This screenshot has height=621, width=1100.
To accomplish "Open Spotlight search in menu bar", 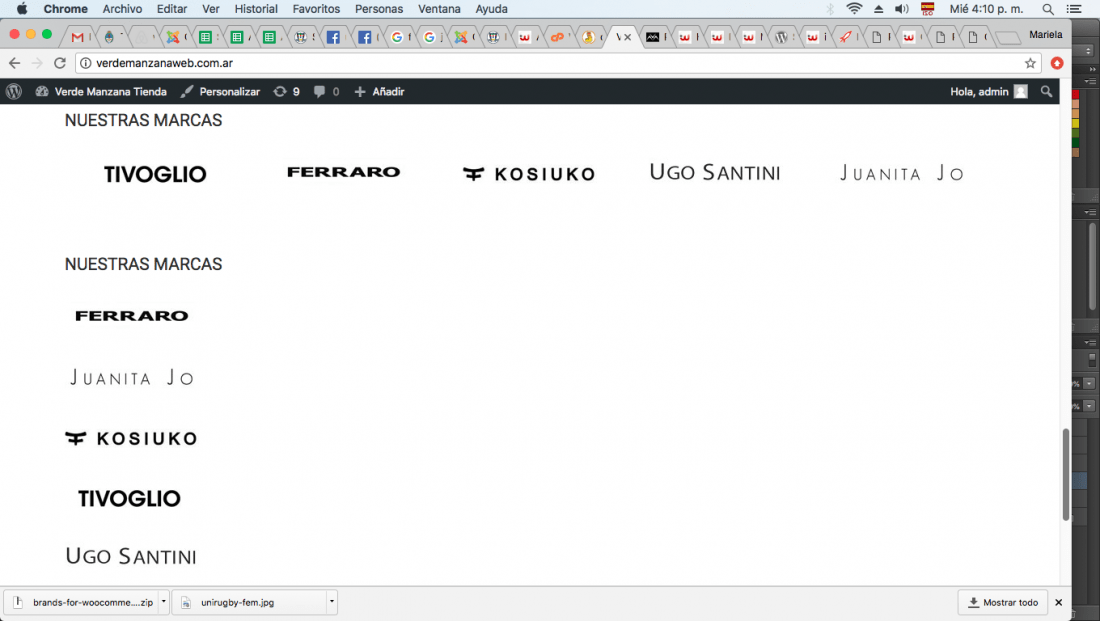I will coord(1047,9).
